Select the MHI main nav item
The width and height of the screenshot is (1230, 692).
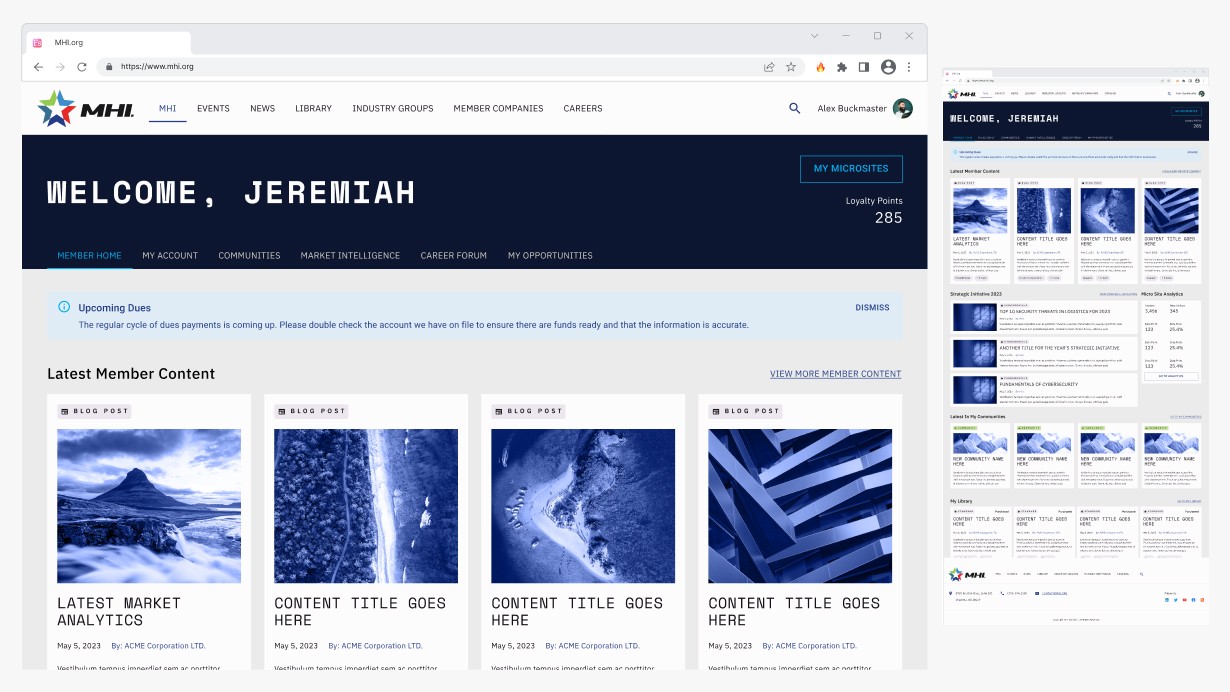click(x=168, y=108)
